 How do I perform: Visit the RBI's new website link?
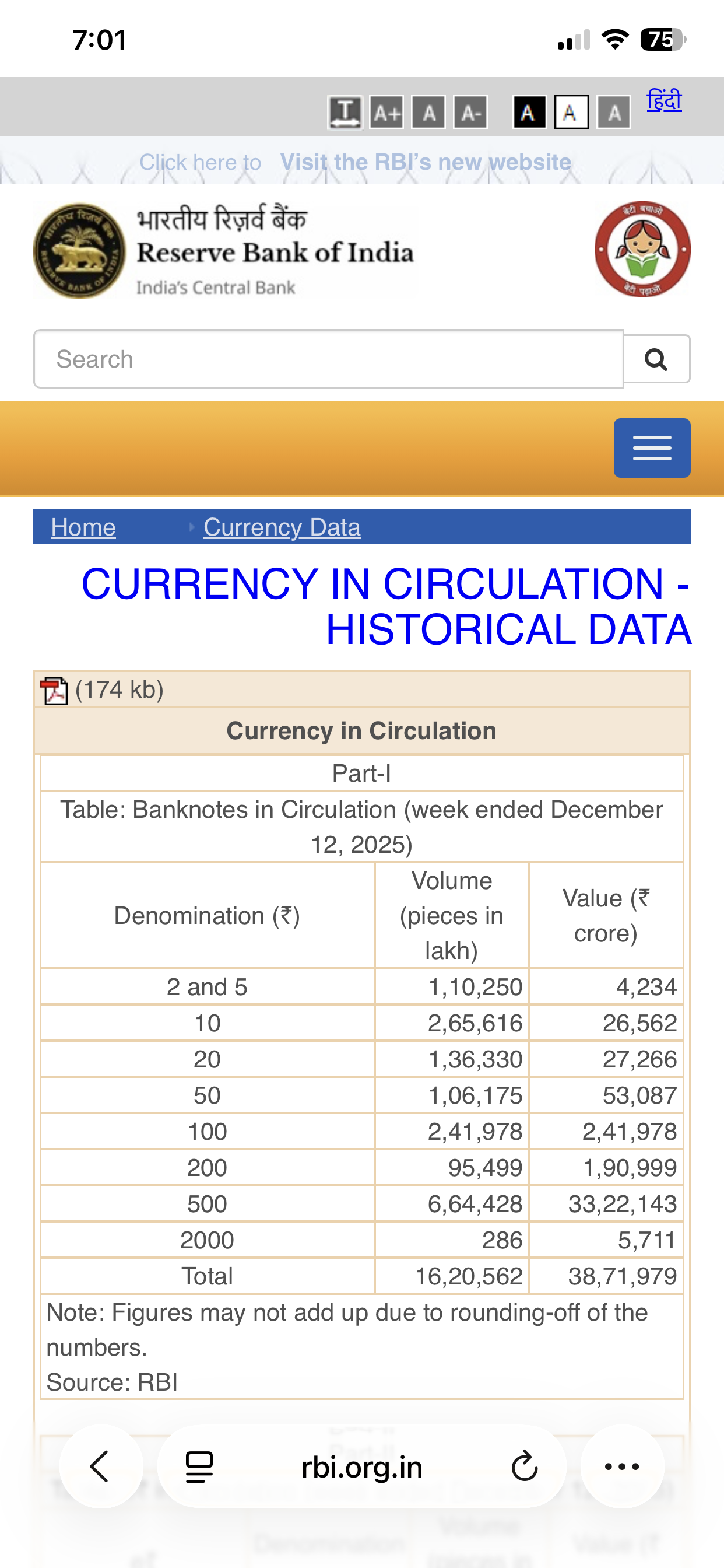(x=426, y=162)
